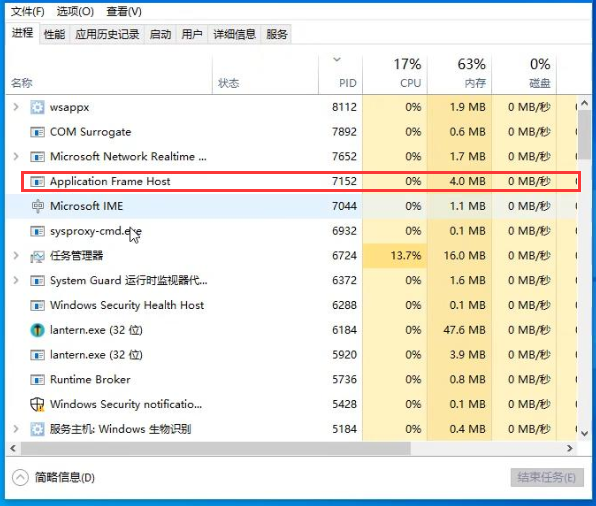Click PID 6288 cell
Screen dimensions: 596x506
[x=344, y=305]
